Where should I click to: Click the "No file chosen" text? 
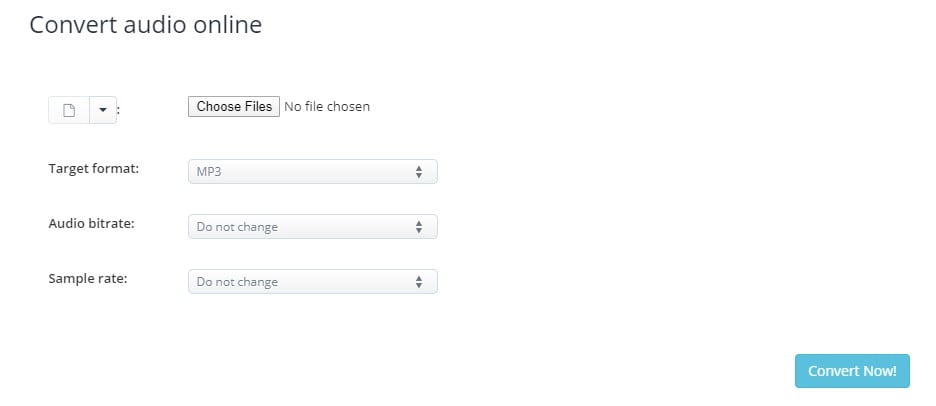tap(327, 106)
